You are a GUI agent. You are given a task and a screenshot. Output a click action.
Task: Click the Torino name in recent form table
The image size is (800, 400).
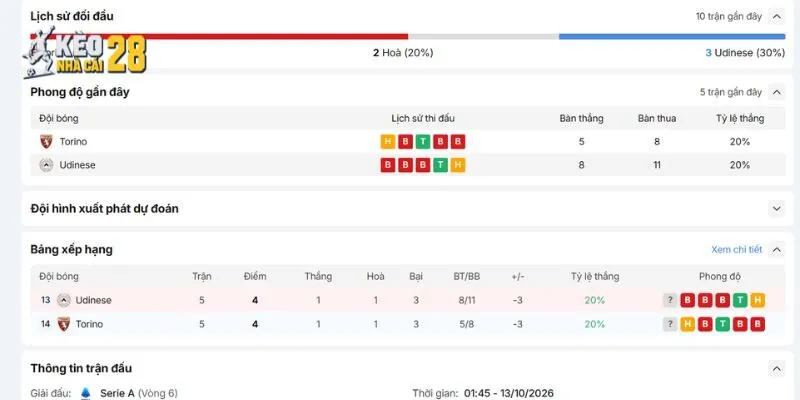pyautogui.click(x=73, y=142)
